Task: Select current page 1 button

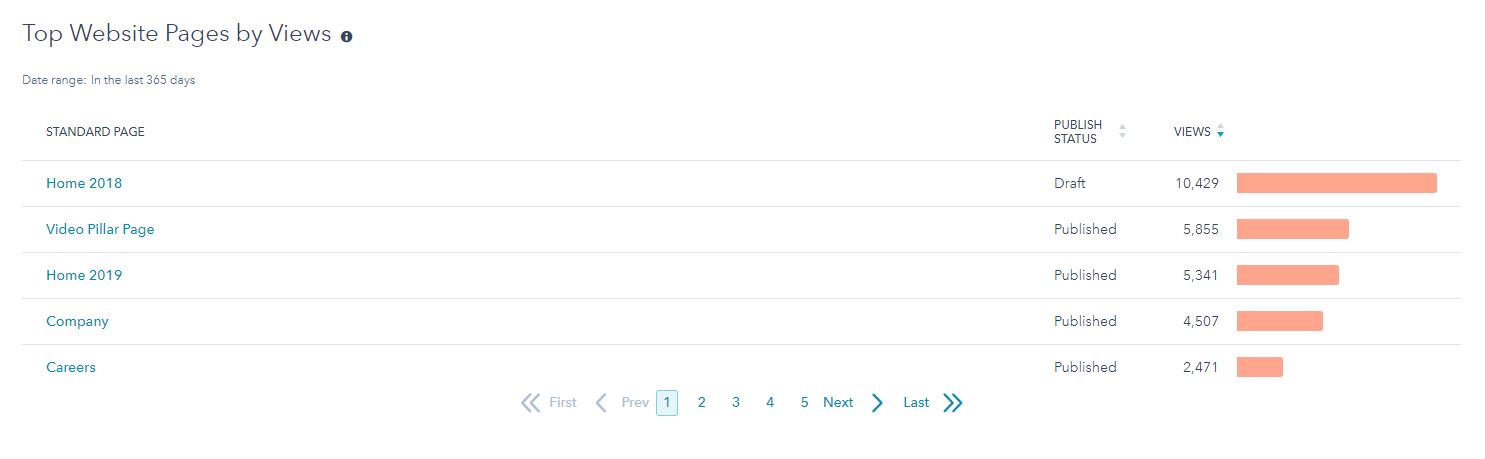Action: coord(667,403)
